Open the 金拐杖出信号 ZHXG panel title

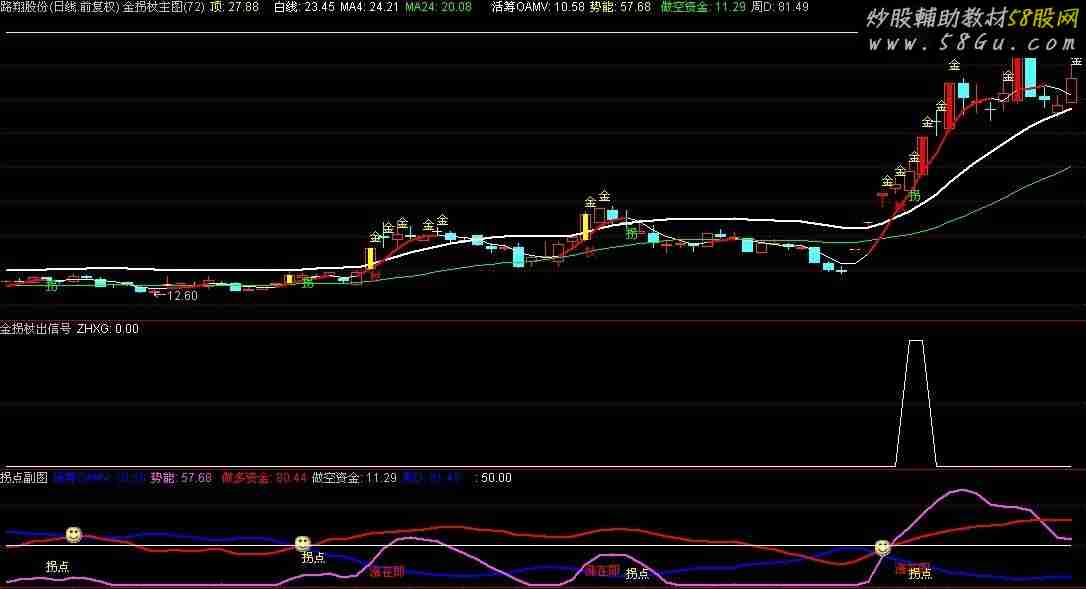point(69,329)
